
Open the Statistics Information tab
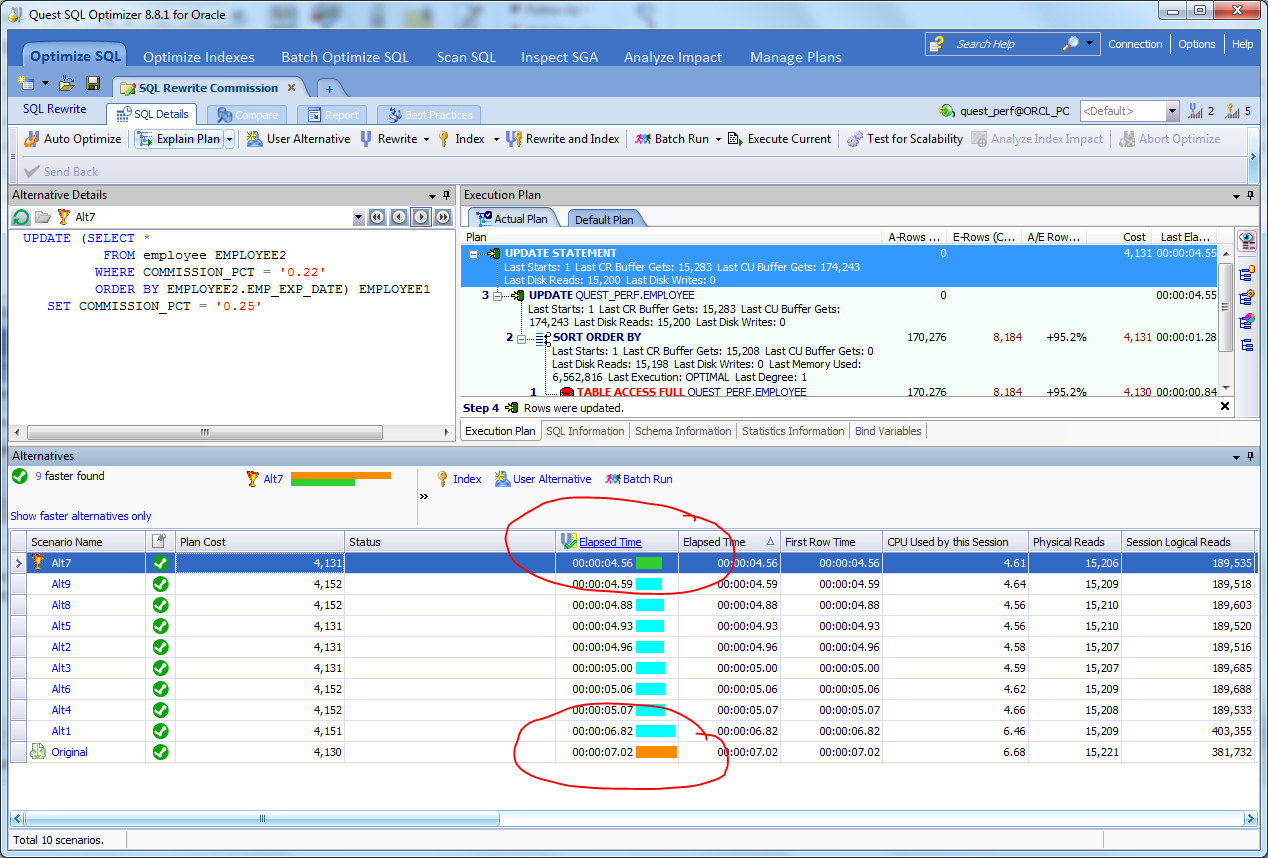click(793, 431)
